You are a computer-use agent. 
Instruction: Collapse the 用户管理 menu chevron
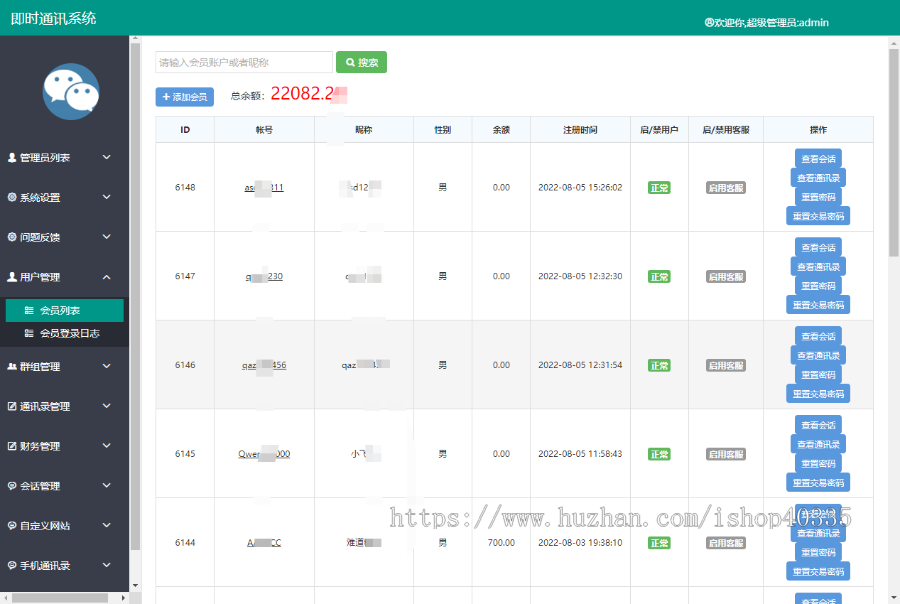tap(107, 277)
